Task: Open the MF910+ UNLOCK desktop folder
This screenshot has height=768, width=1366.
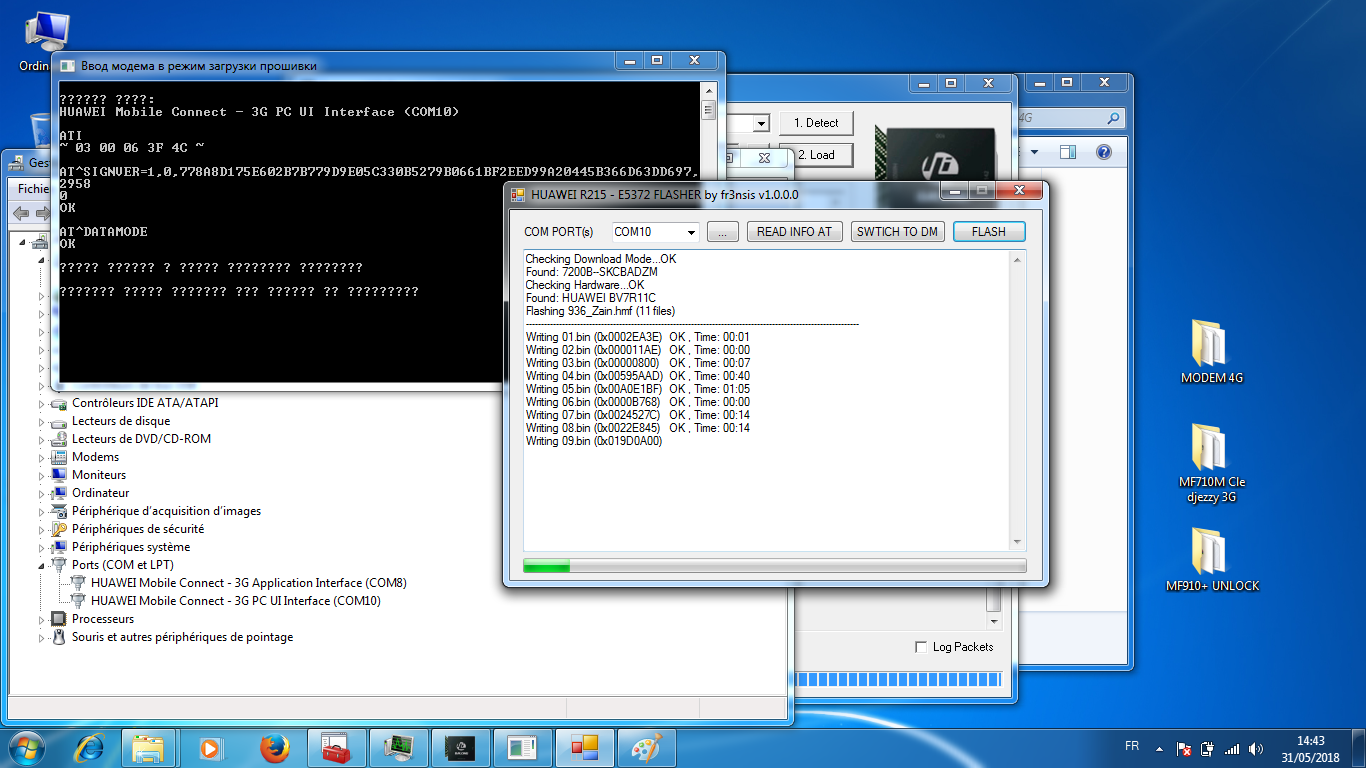Action: point(1212,560)
